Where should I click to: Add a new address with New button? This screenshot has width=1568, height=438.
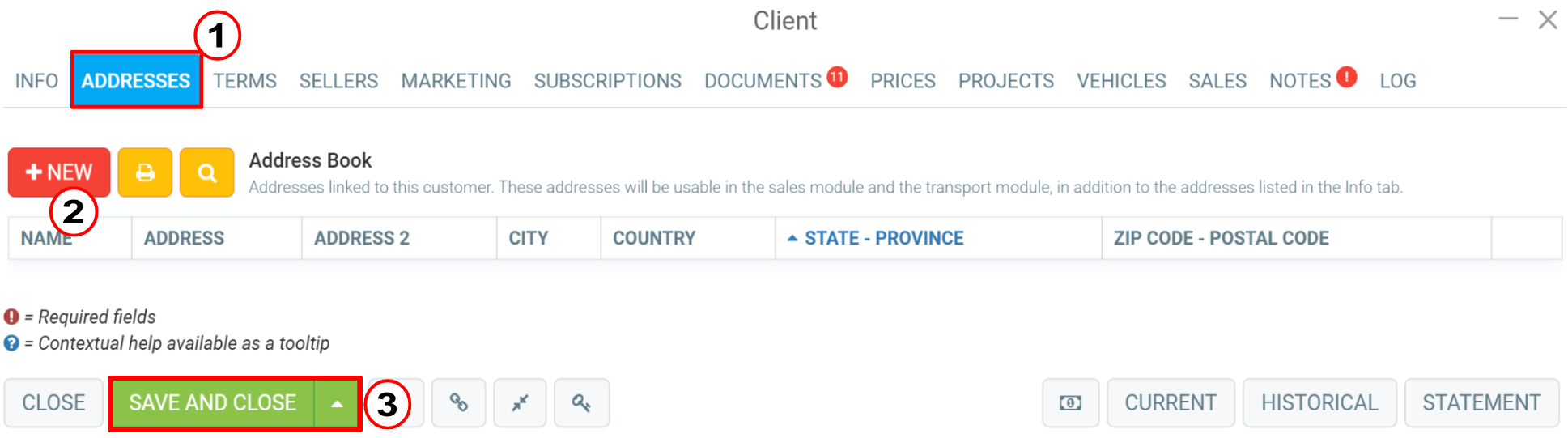59,172
